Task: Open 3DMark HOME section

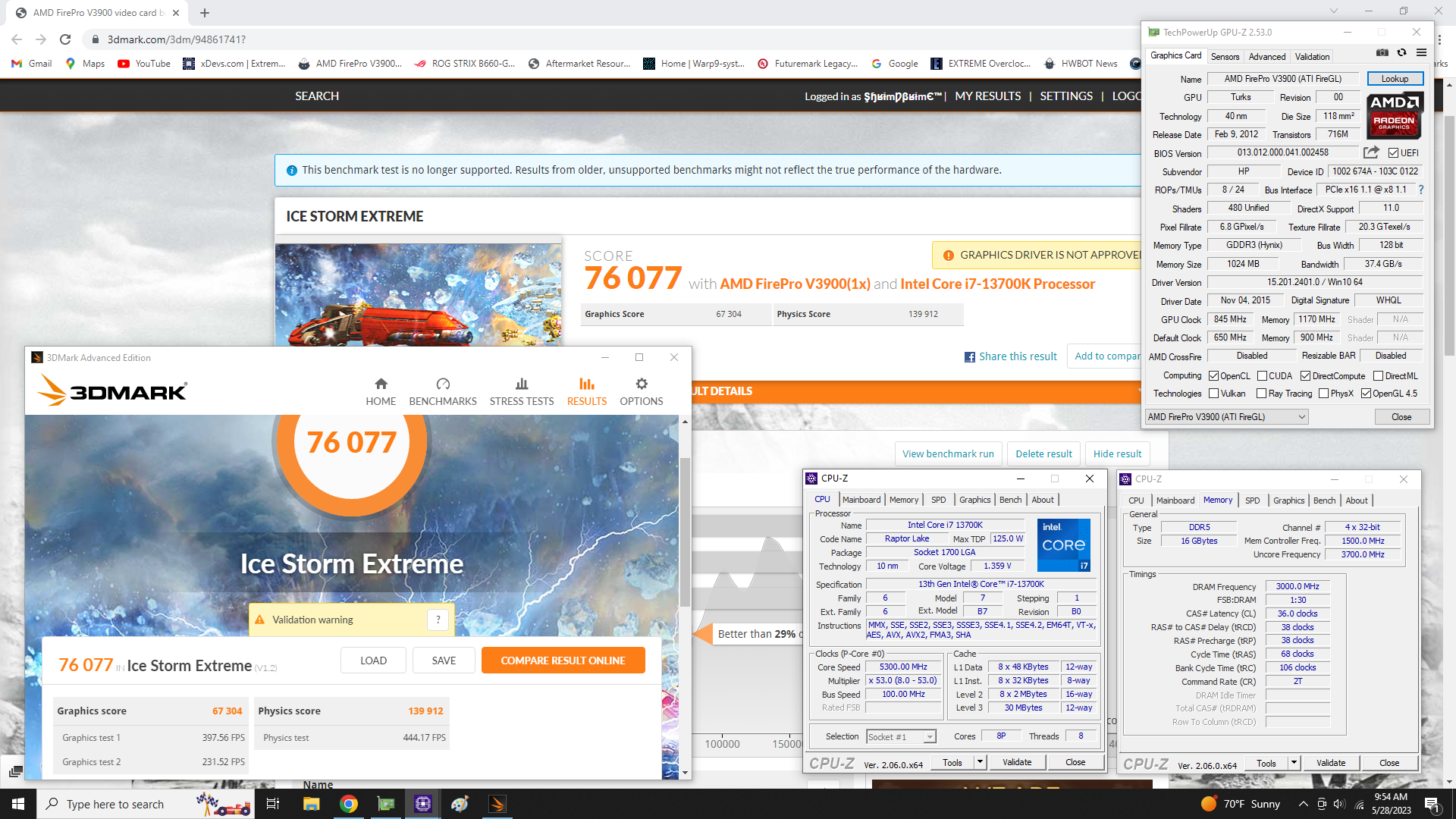Action: 381,391
